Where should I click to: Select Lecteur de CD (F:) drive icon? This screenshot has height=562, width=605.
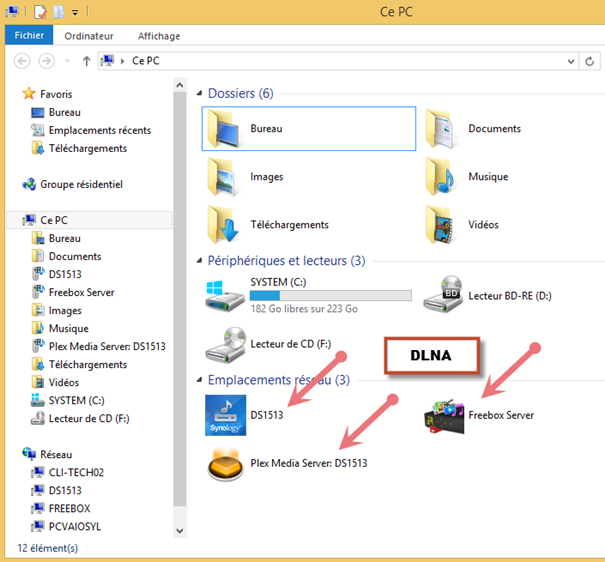click(226, 344)
